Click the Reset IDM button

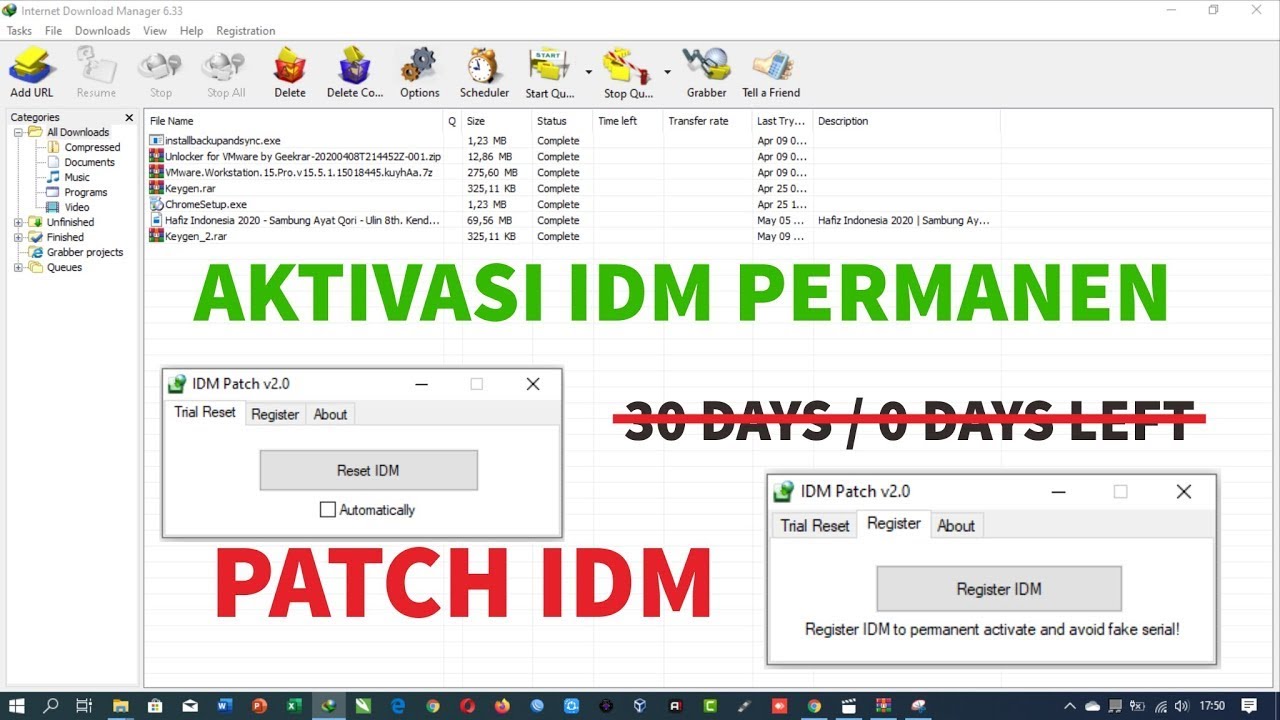[x=368, y=470]
